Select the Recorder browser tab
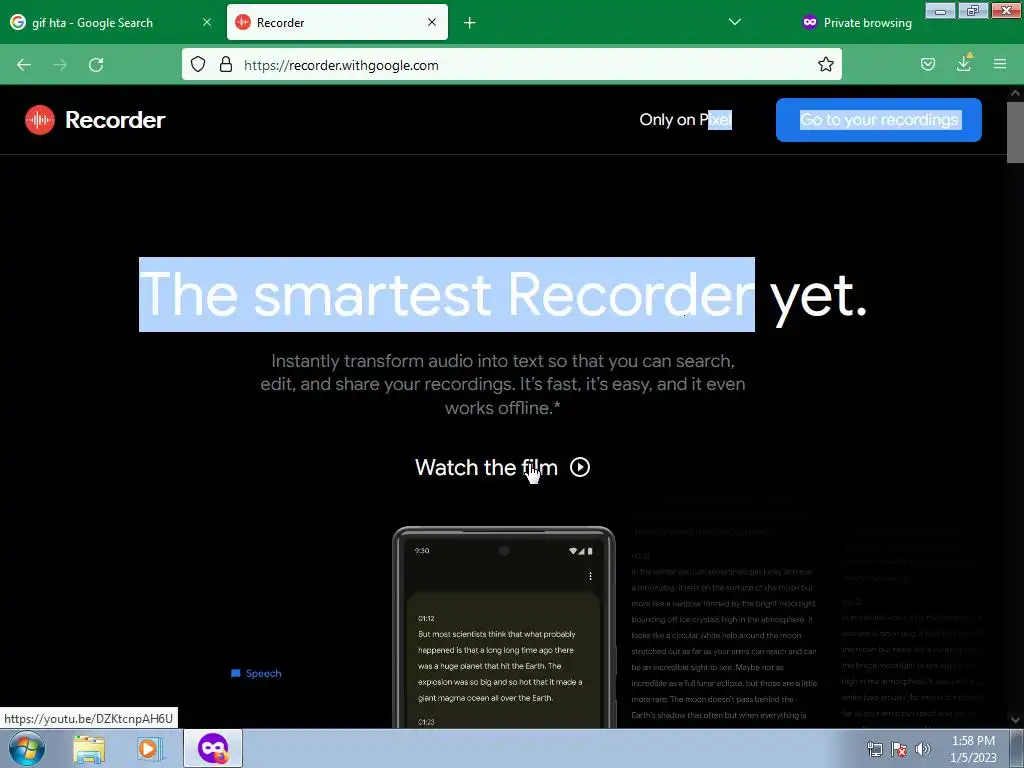The image size is (1024, 768). (337, 23)
